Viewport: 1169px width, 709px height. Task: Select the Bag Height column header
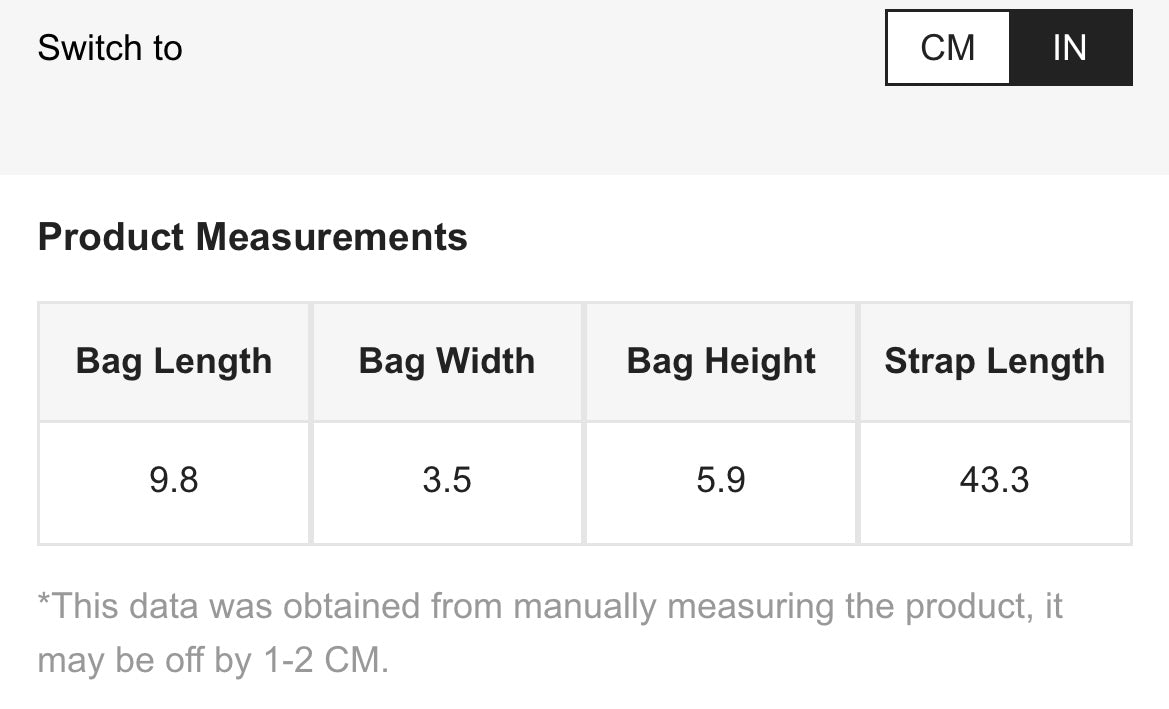pyautogui.click(x=721, y=361)
